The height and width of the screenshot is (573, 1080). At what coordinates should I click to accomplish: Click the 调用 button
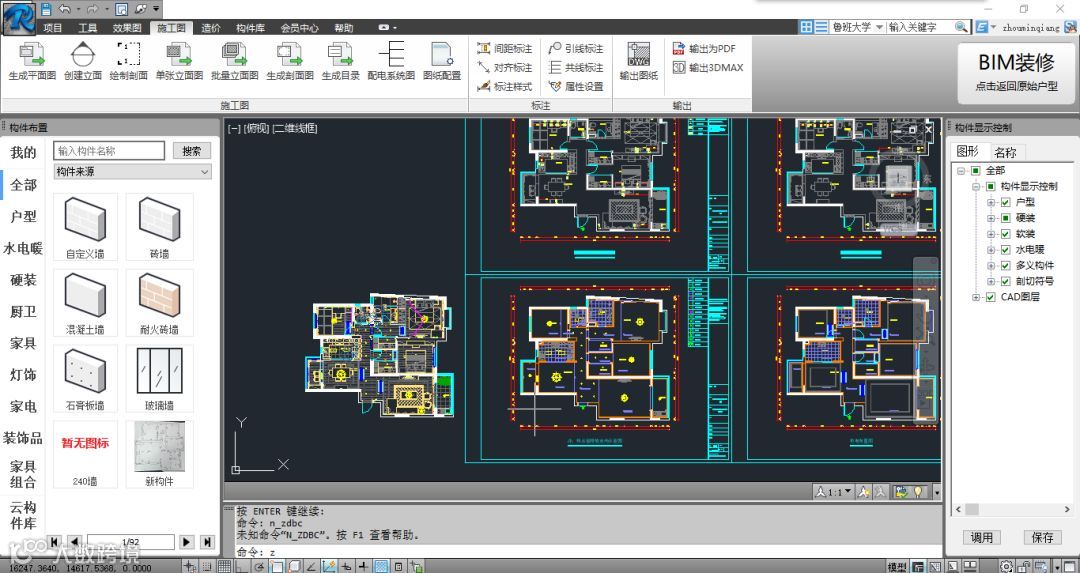982,537
